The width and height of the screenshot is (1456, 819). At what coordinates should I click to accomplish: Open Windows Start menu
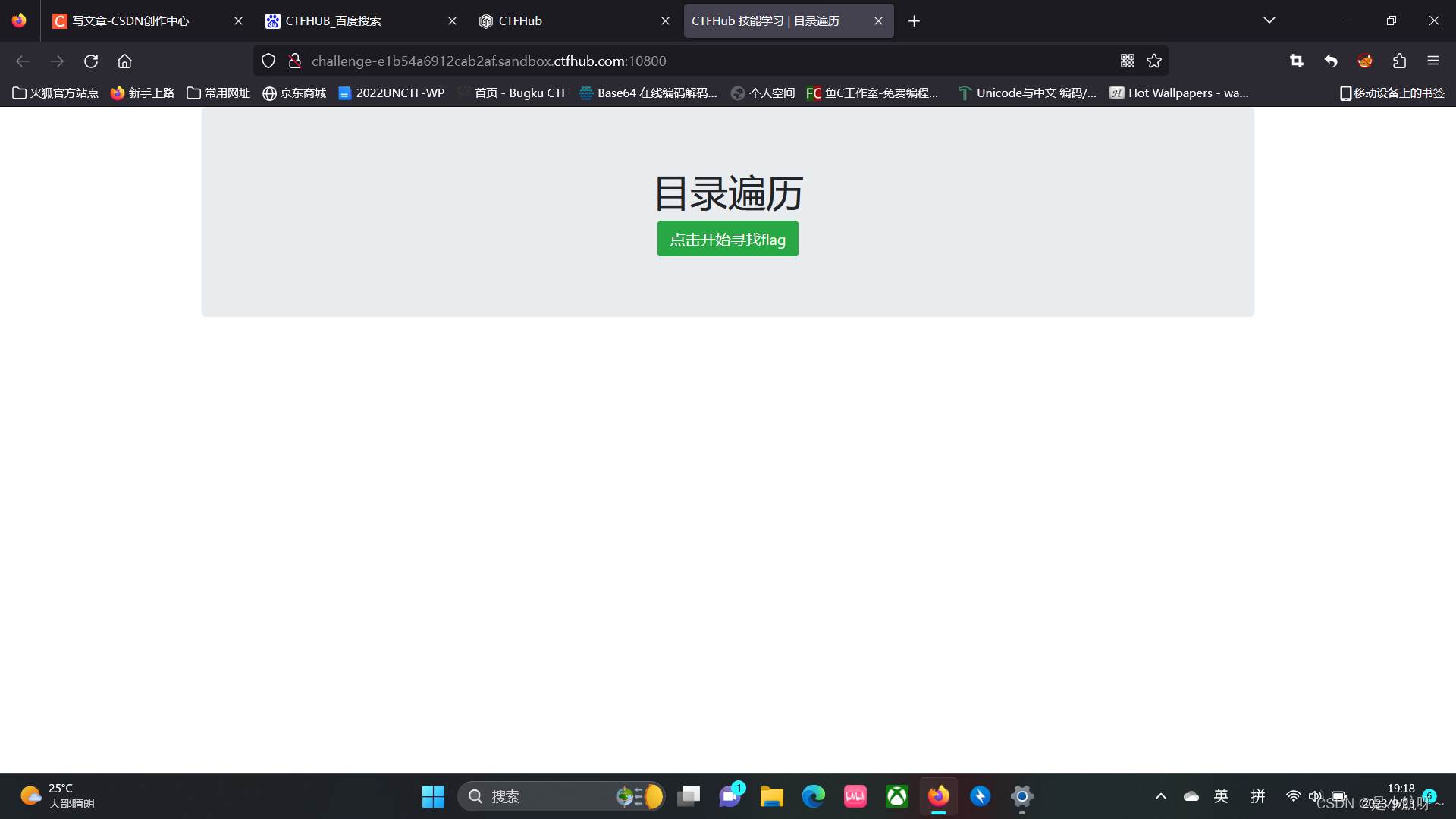point(433,796)
